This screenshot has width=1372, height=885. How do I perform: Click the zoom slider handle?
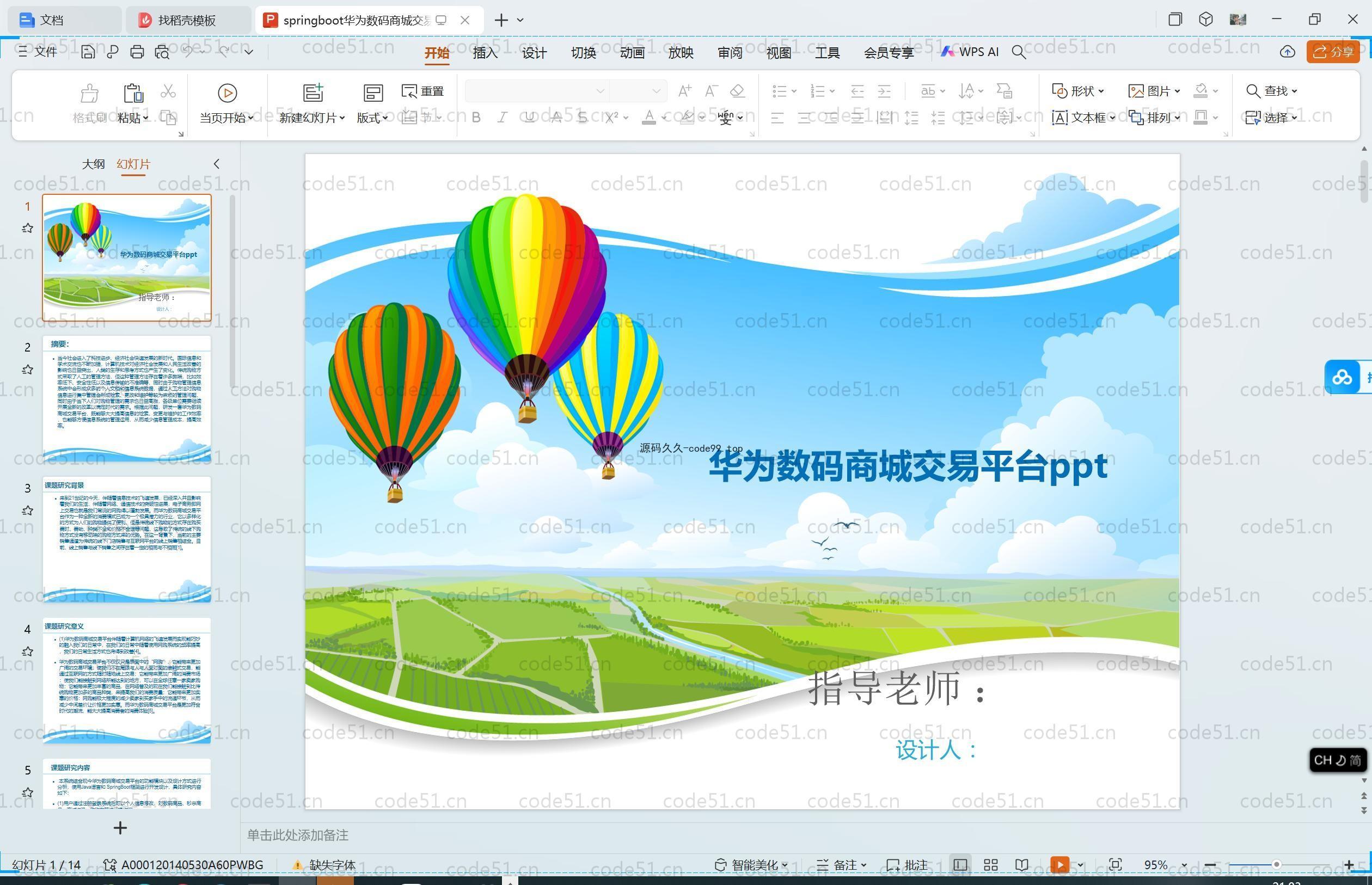(x=1276, y=864)
